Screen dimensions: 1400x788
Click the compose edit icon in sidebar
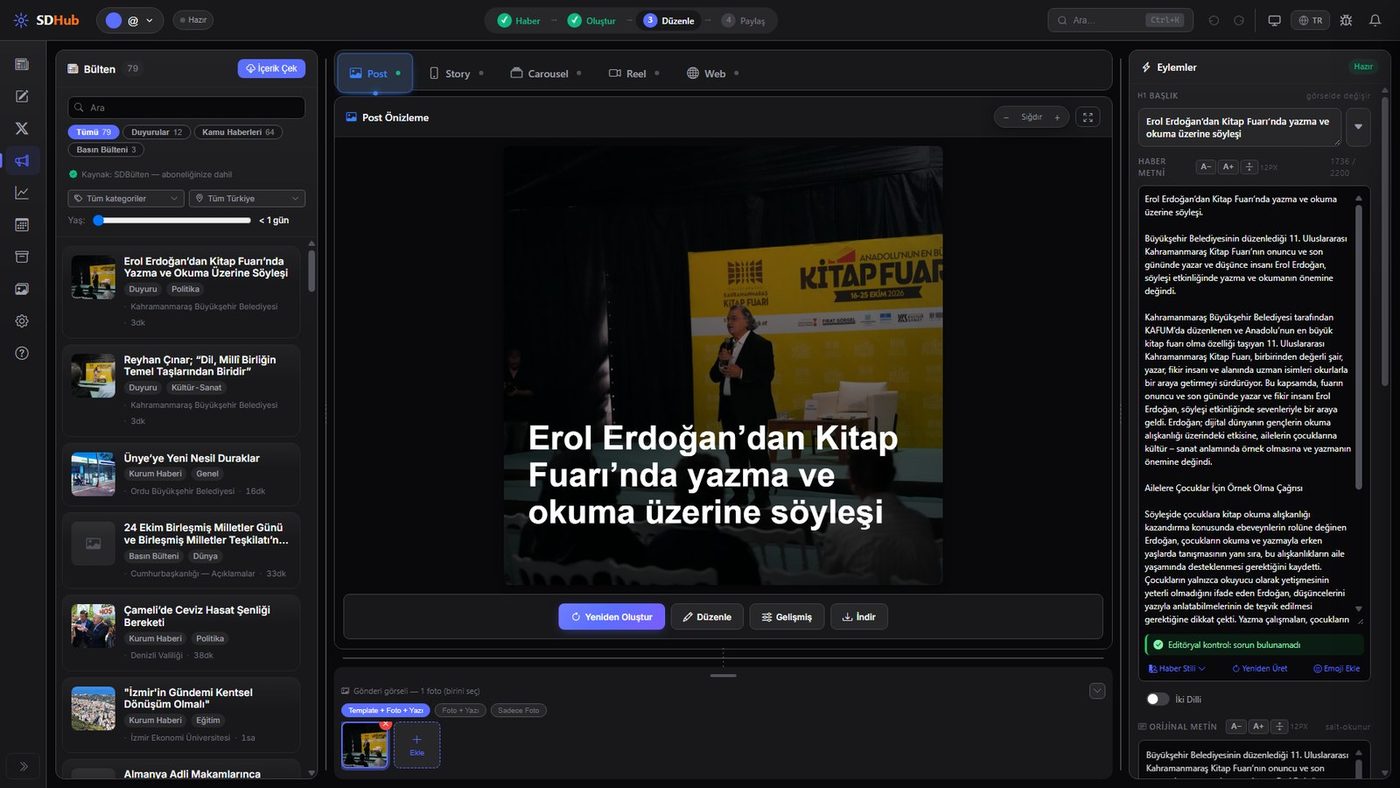point(22,96)
